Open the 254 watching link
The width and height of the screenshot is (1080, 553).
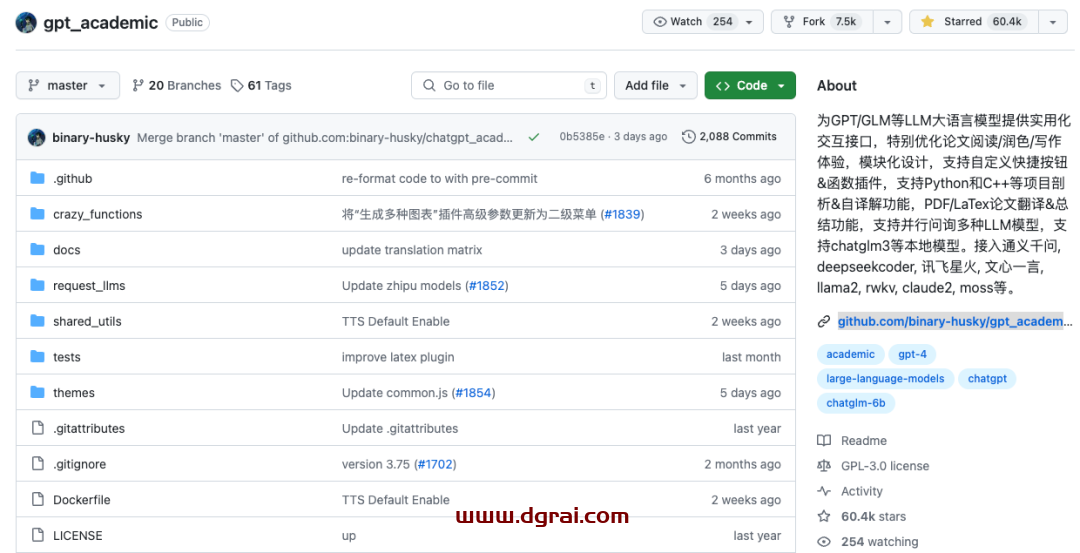click(880, 542)
